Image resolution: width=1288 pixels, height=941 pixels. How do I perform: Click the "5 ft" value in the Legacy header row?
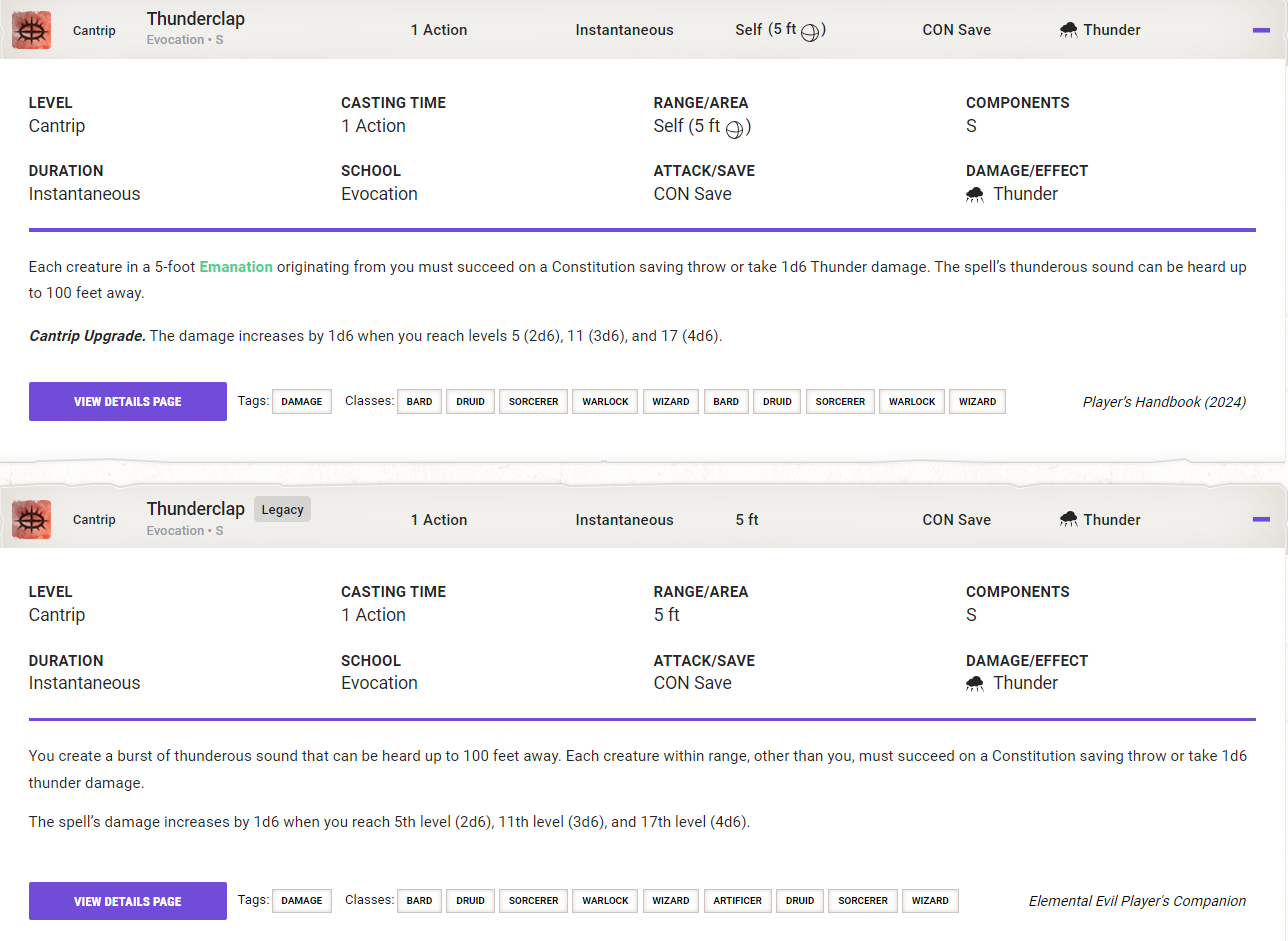coord(747,520)
